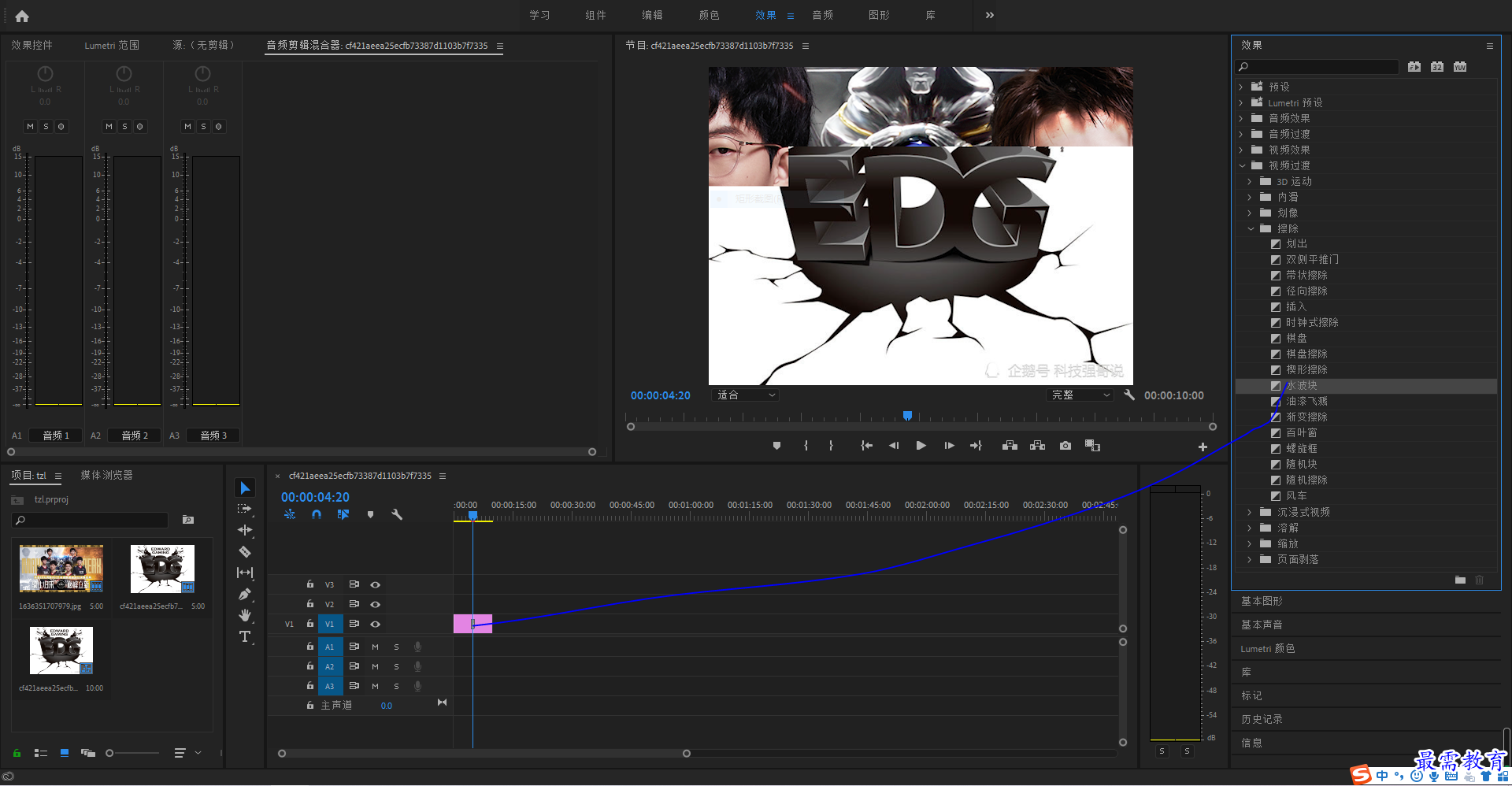1512x786 pixels.
Task: Select the Hand tool in timeline toolbox
Action: tap(245, 615)
